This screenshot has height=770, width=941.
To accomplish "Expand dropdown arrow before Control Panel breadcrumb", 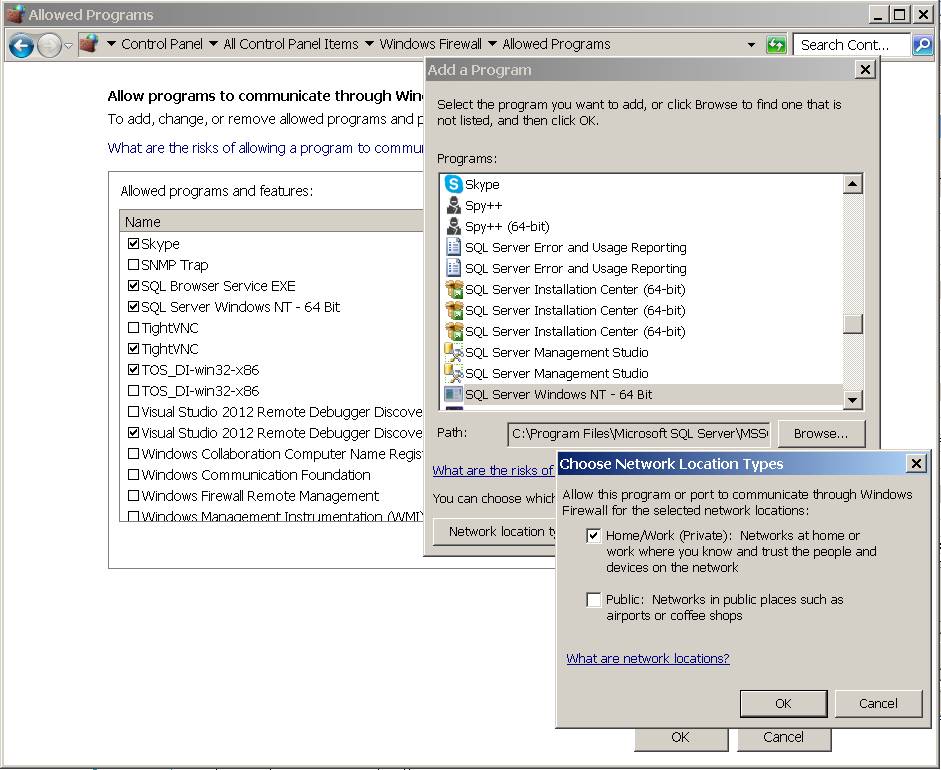I will (x=111, y=44).
